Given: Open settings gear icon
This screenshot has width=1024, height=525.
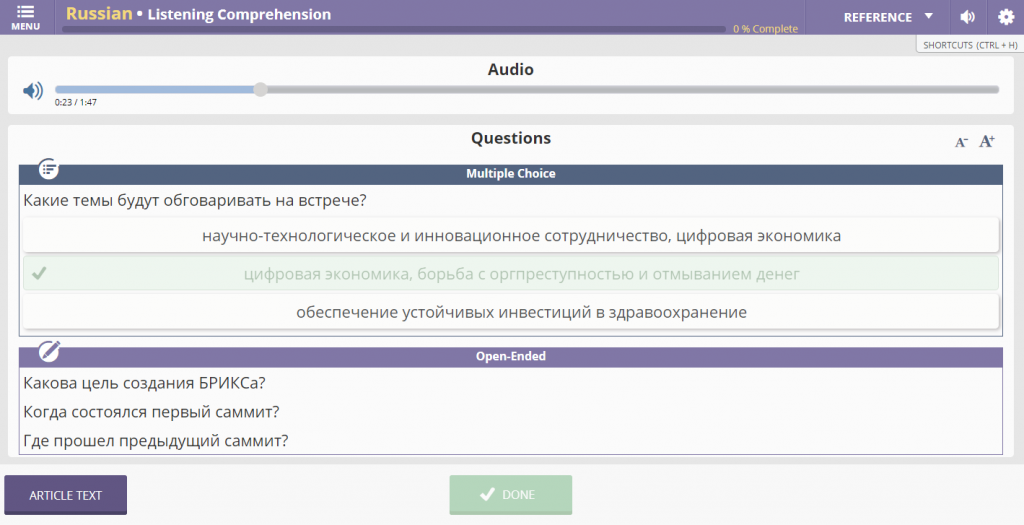Looking at the screenshot, I should 1005,17.
